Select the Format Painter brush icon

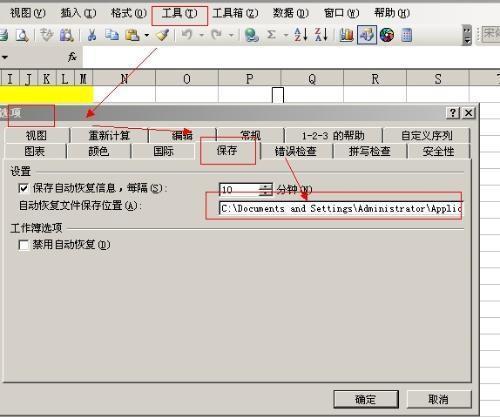tap(162, 35)
